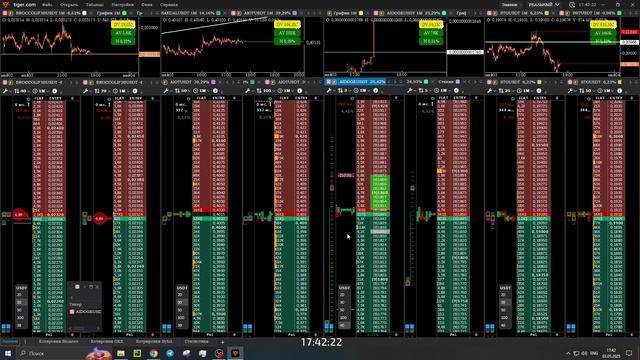Open File Explorer from the taskbar
The height and width of the screenshot is (360, 640).
click(x=121, y=353)
